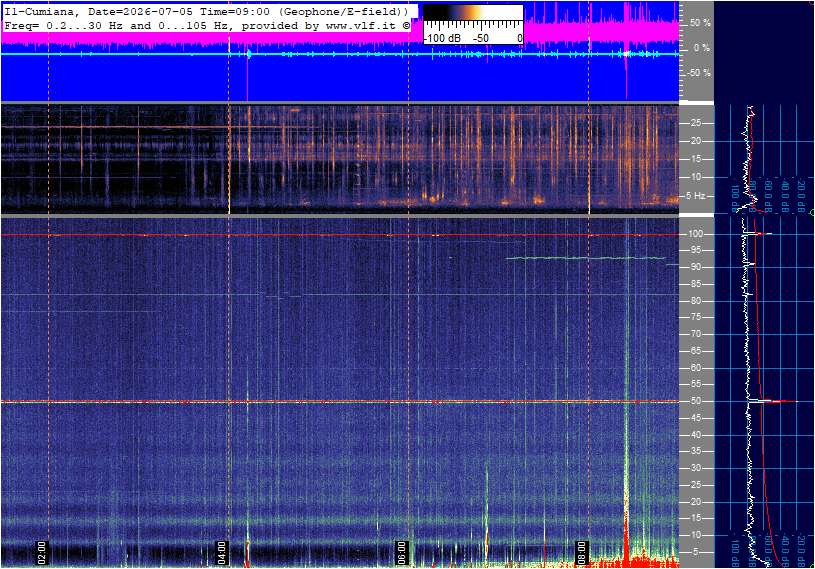
Task: Click the 5 Hz label on the upper spectrogram
Action: click(696, 196)
